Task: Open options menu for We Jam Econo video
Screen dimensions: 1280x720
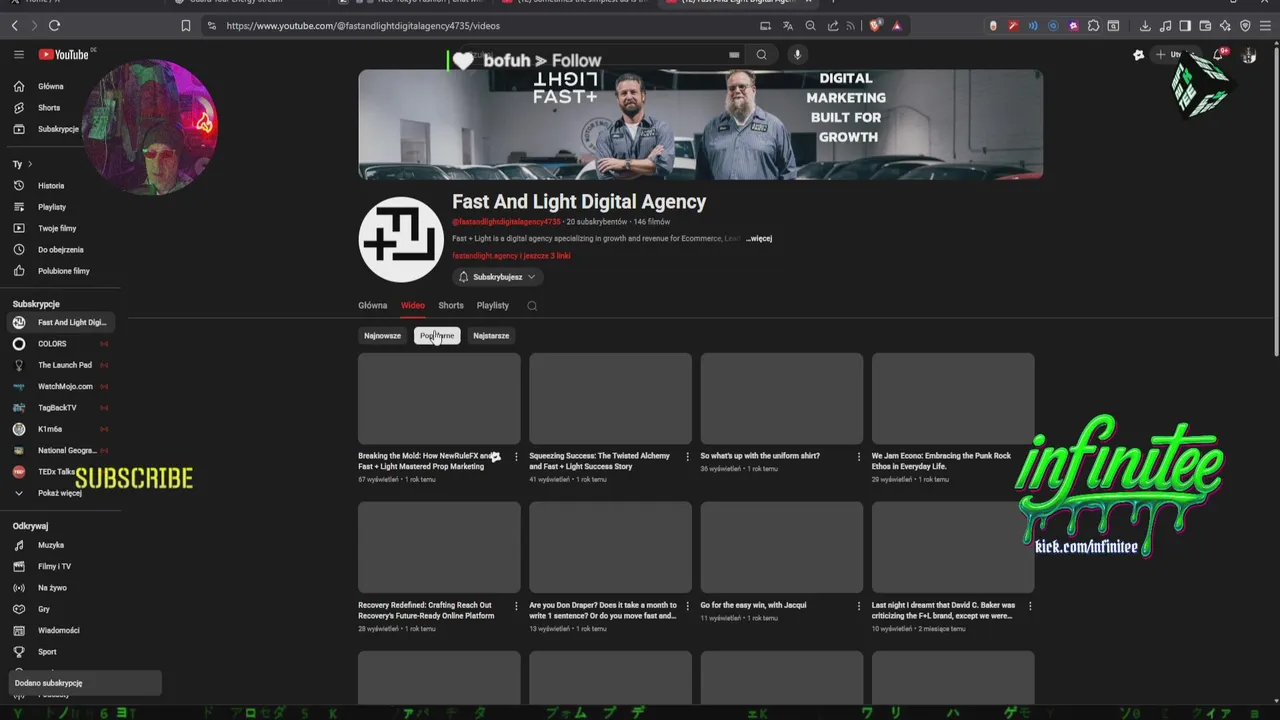Action: [1030, 456]
